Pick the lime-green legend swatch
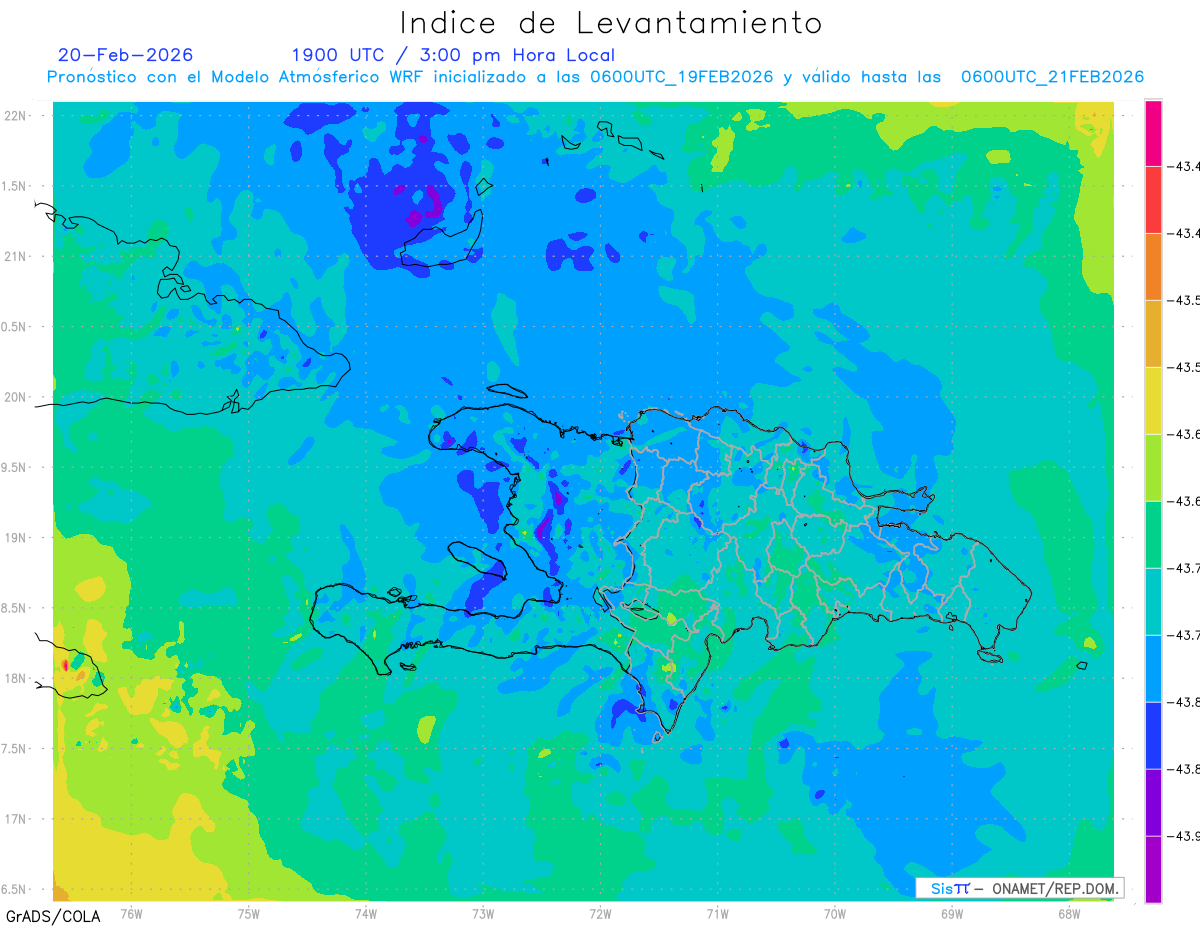 click(x=1153, y=468)
